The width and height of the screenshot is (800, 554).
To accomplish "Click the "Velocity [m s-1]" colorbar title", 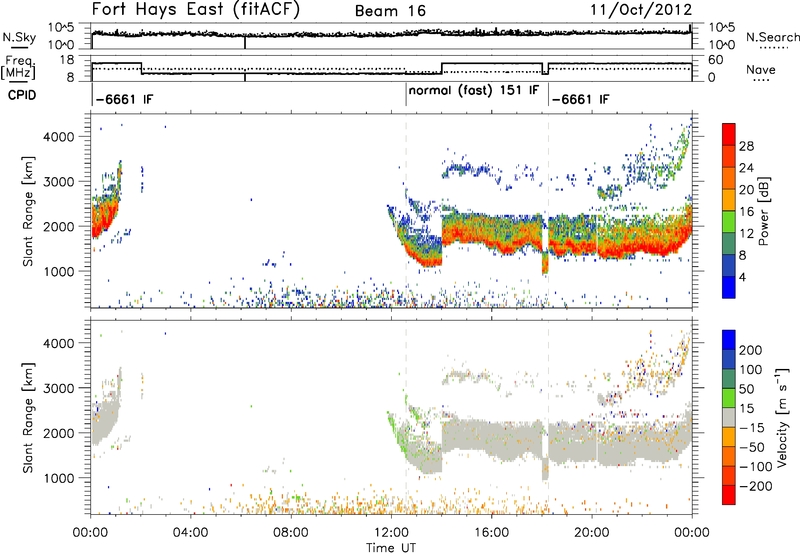I will pos(782,417).
